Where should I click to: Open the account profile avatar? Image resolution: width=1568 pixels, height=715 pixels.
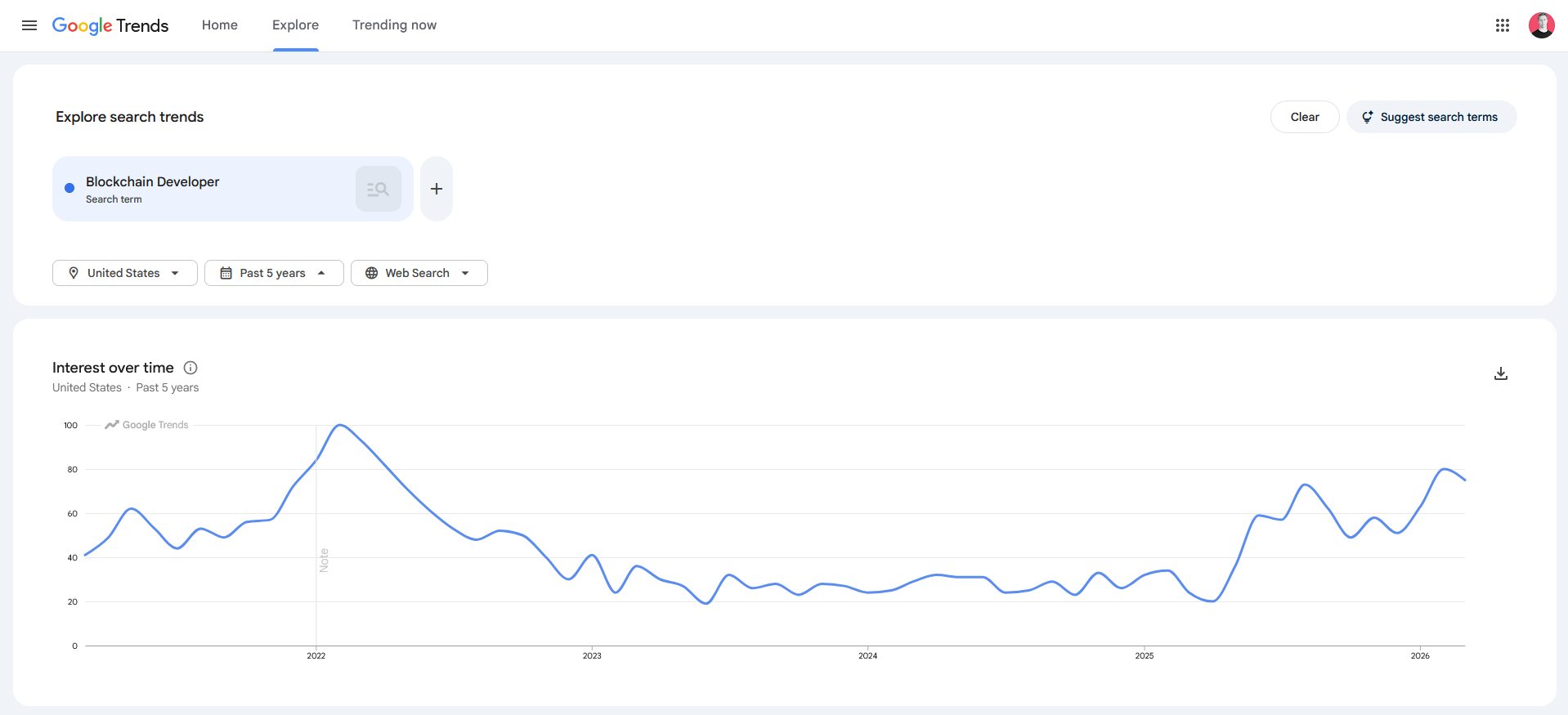click(x=1541, y=25)
